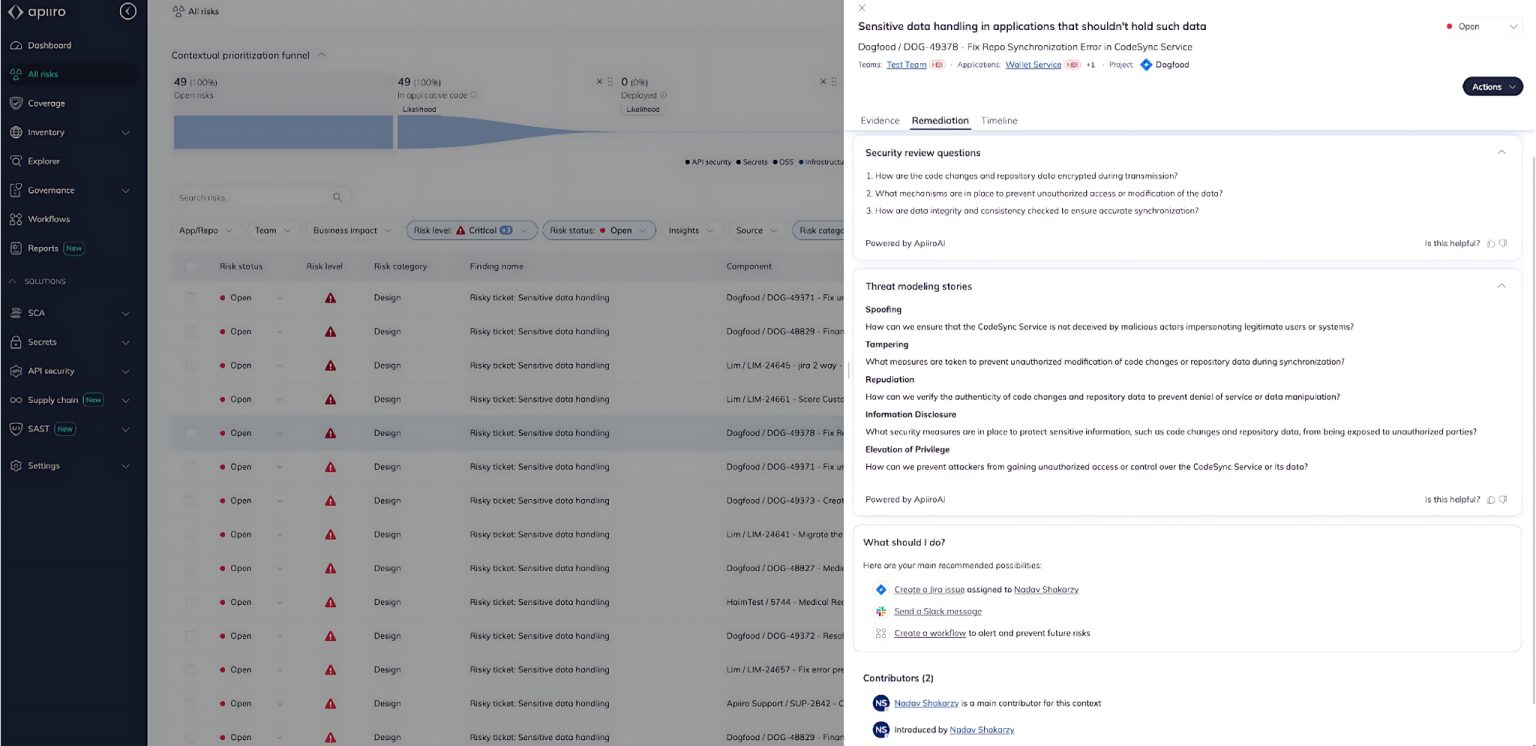The image size is (1536, 746).
Task: Open the Actions dropdown
Action: coord(1491,87)
